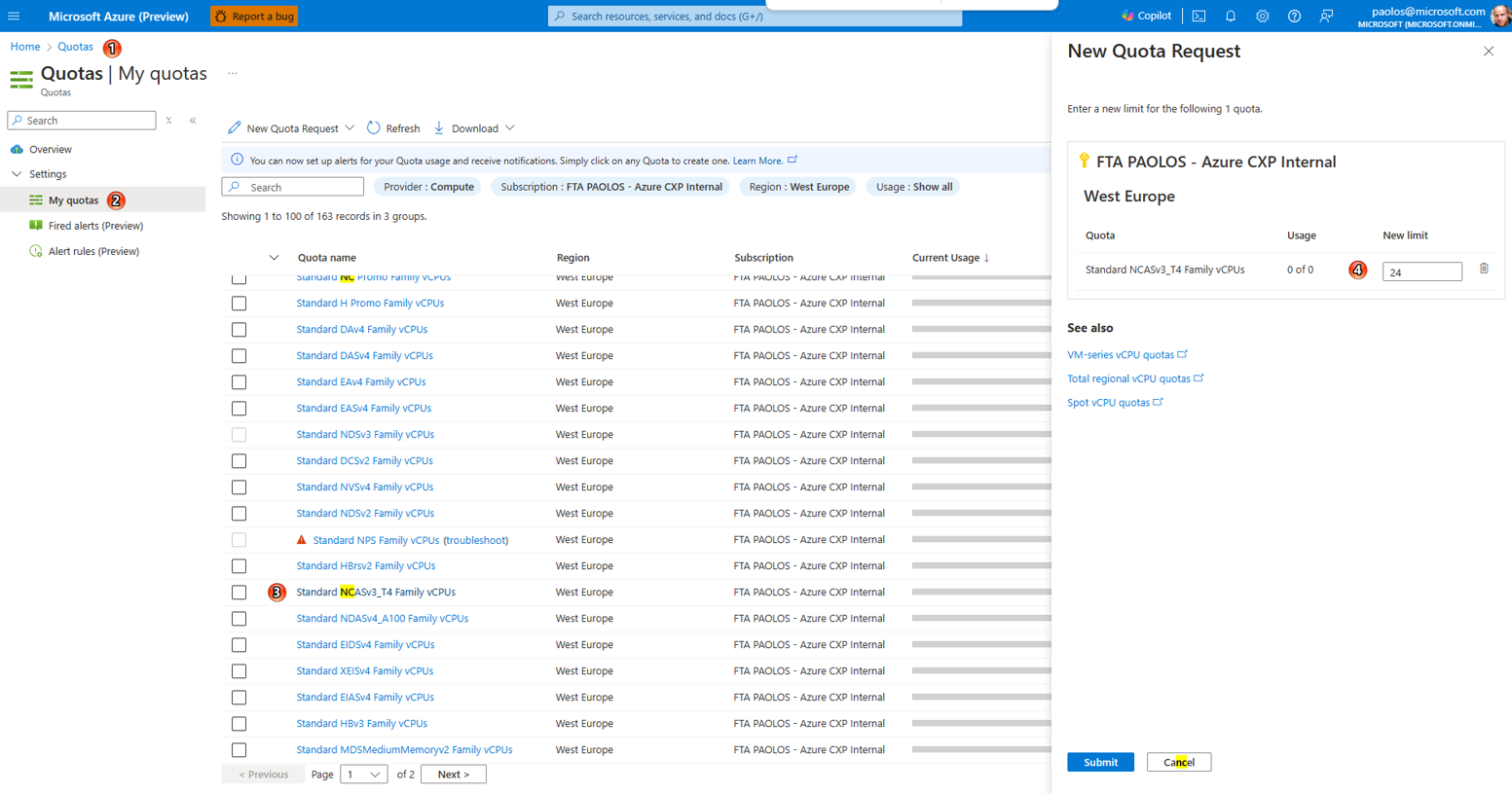1512x794 pixels.
Task: Open the Usage : Show all filter
Action: click(x=914, y=187)
